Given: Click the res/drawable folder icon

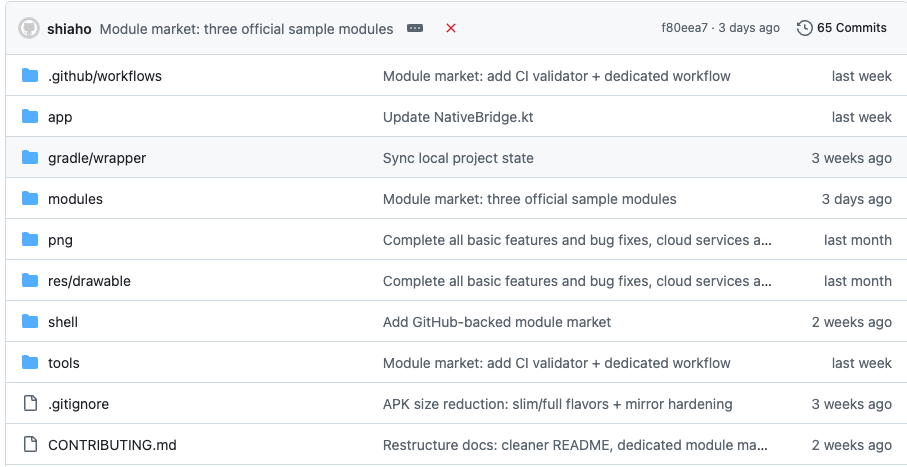Looking at the screenshot, I should 30,281.
